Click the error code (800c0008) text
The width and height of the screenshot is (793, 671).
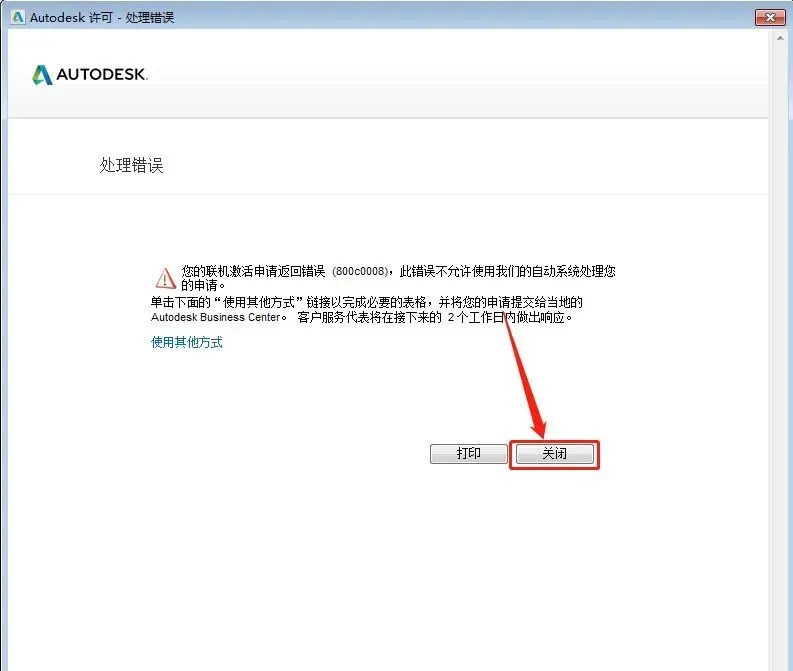pyautogui.click(x=360, y=272)
